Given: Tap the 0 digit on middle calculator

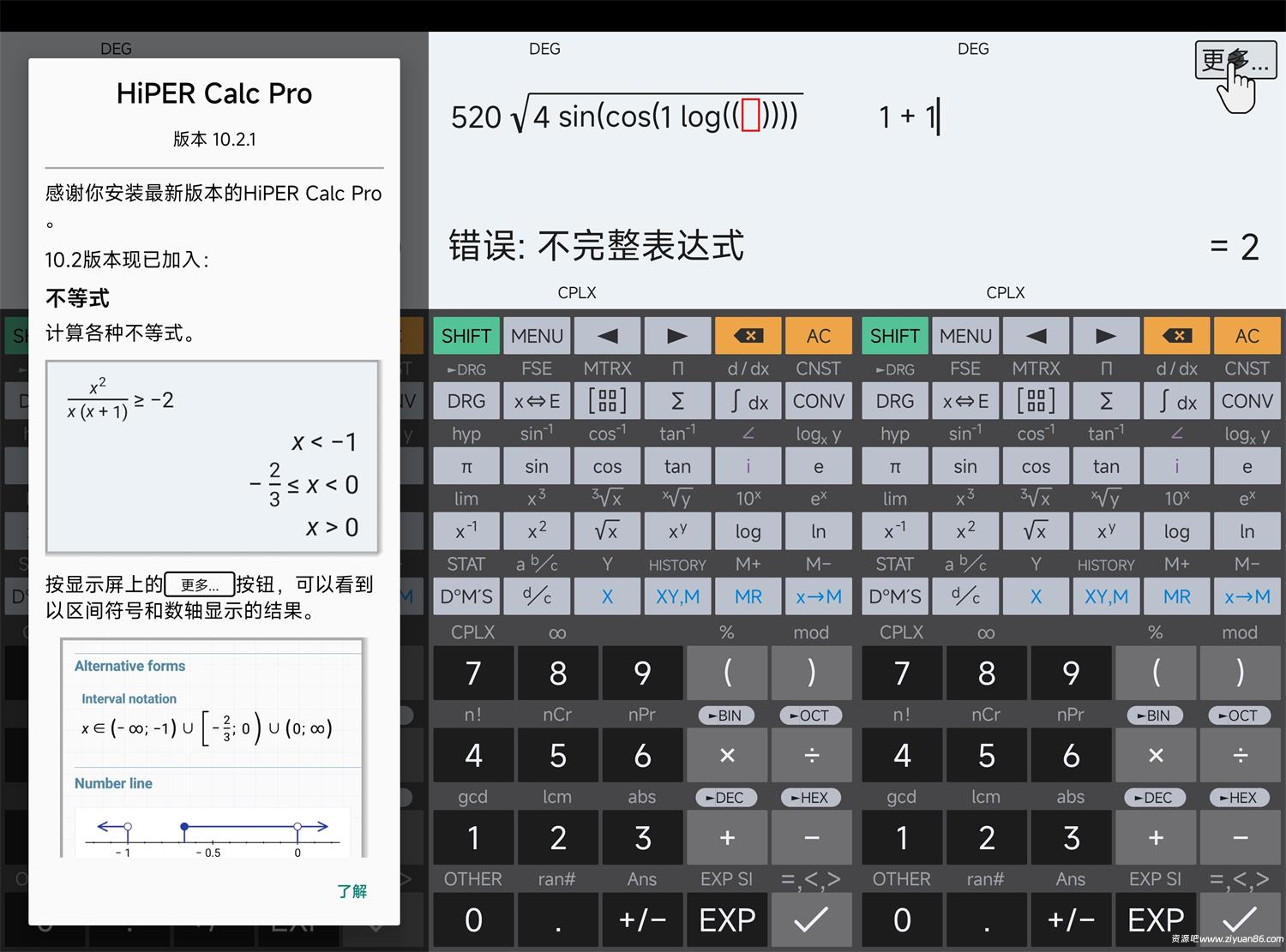Looking at the screenshot, I should (473, 920).
